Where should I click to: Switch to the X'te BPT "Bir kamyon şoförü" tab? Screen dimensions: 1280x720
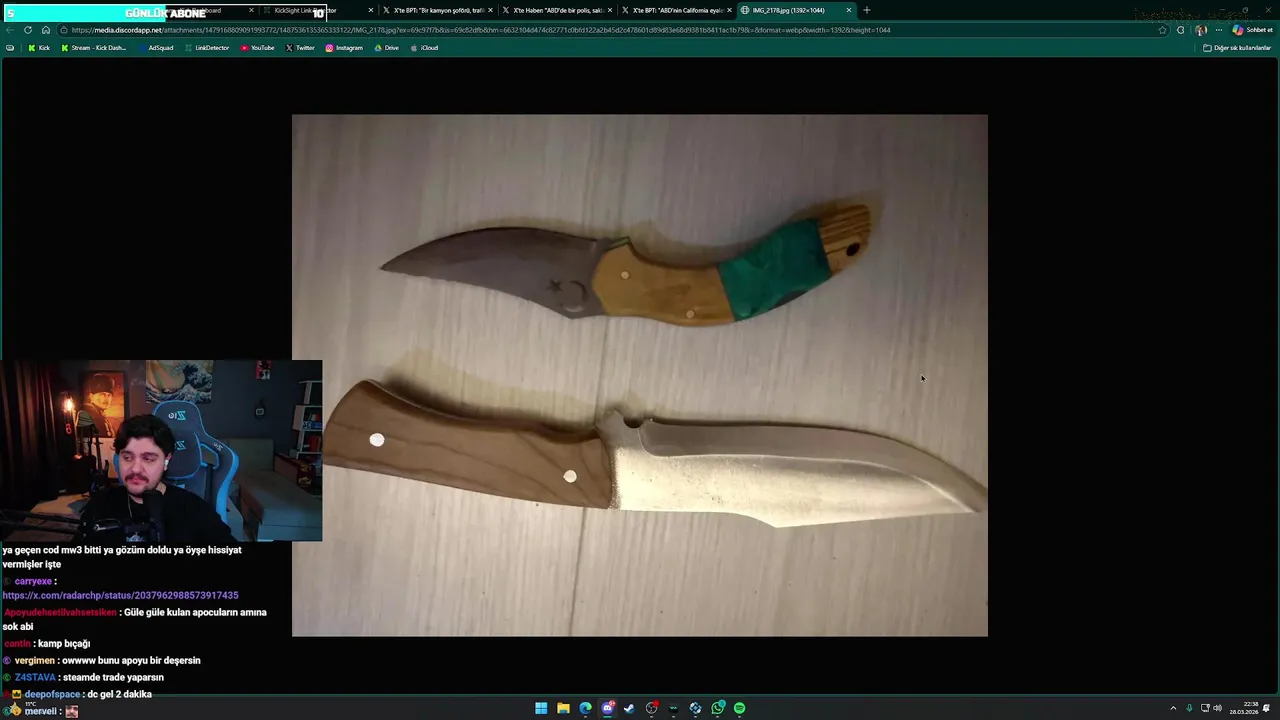point(438,10)
